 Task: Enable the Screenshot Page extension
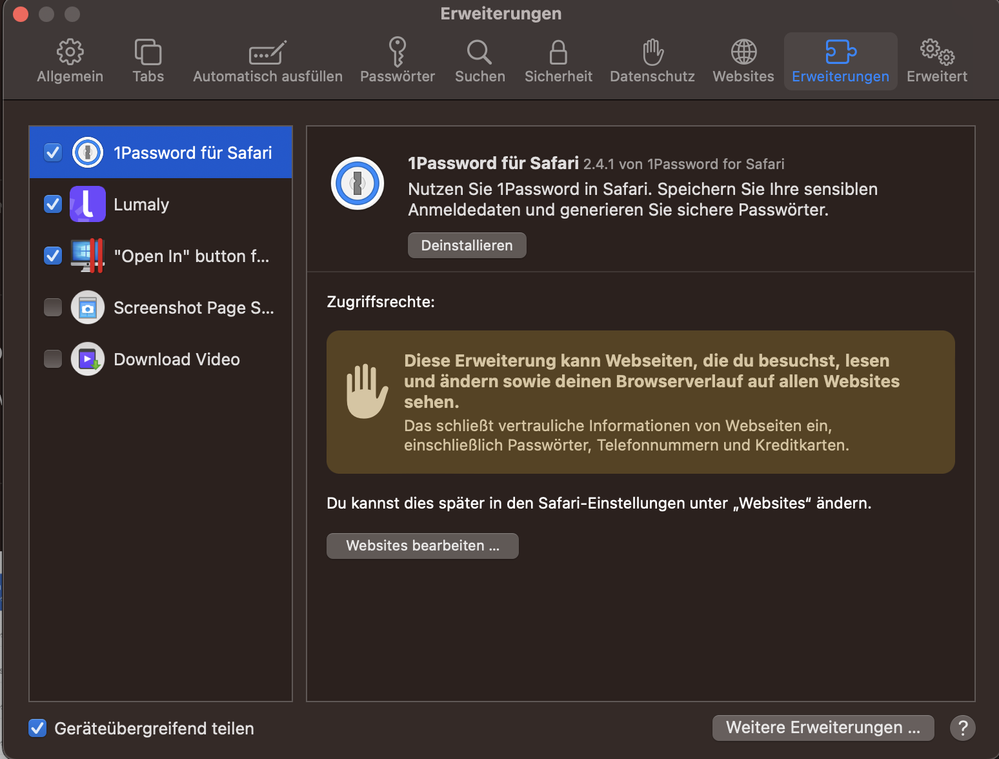coord(53,308)
